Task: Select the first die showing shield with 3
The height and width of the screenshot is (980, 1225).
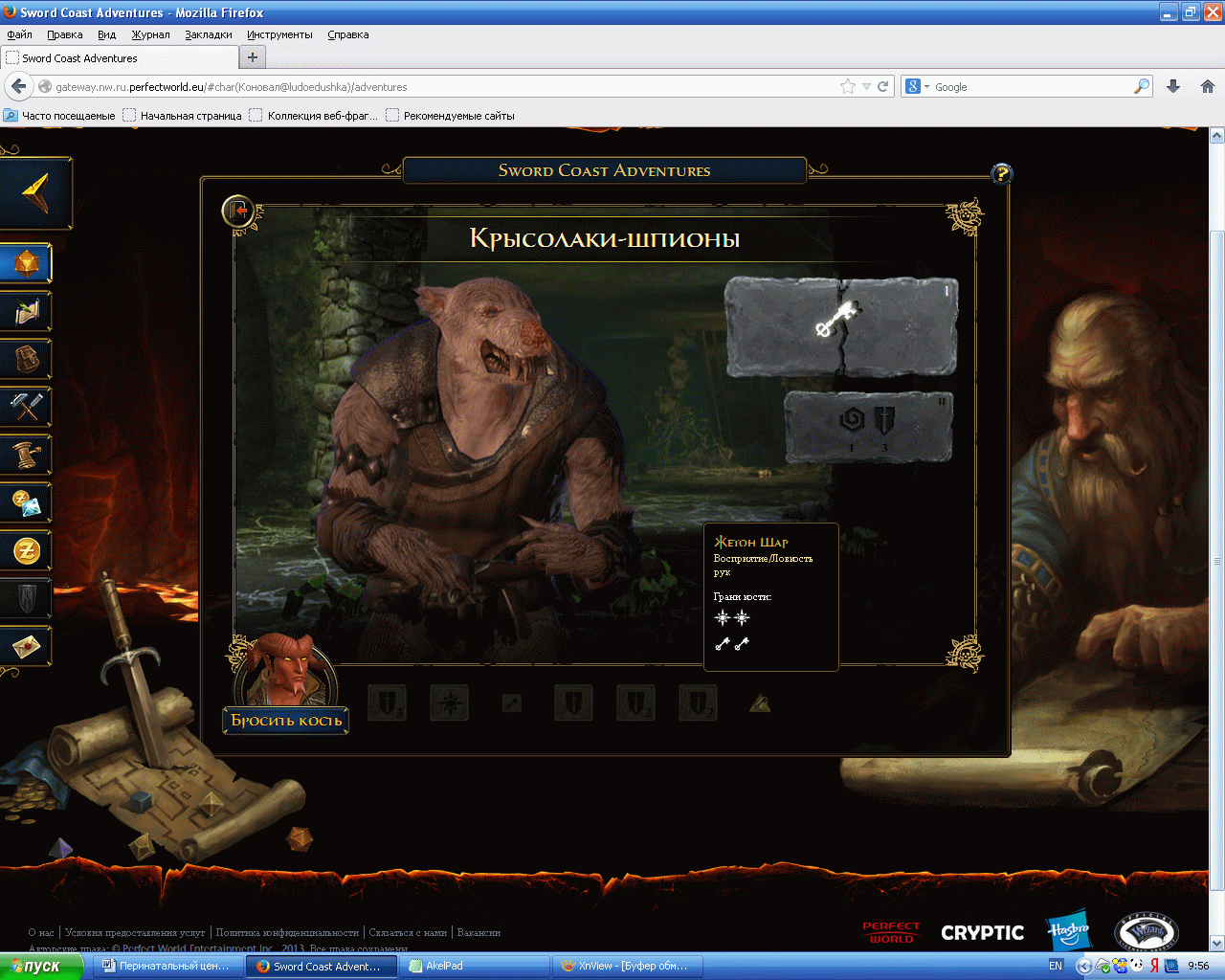Action: (x=387, y=703)
